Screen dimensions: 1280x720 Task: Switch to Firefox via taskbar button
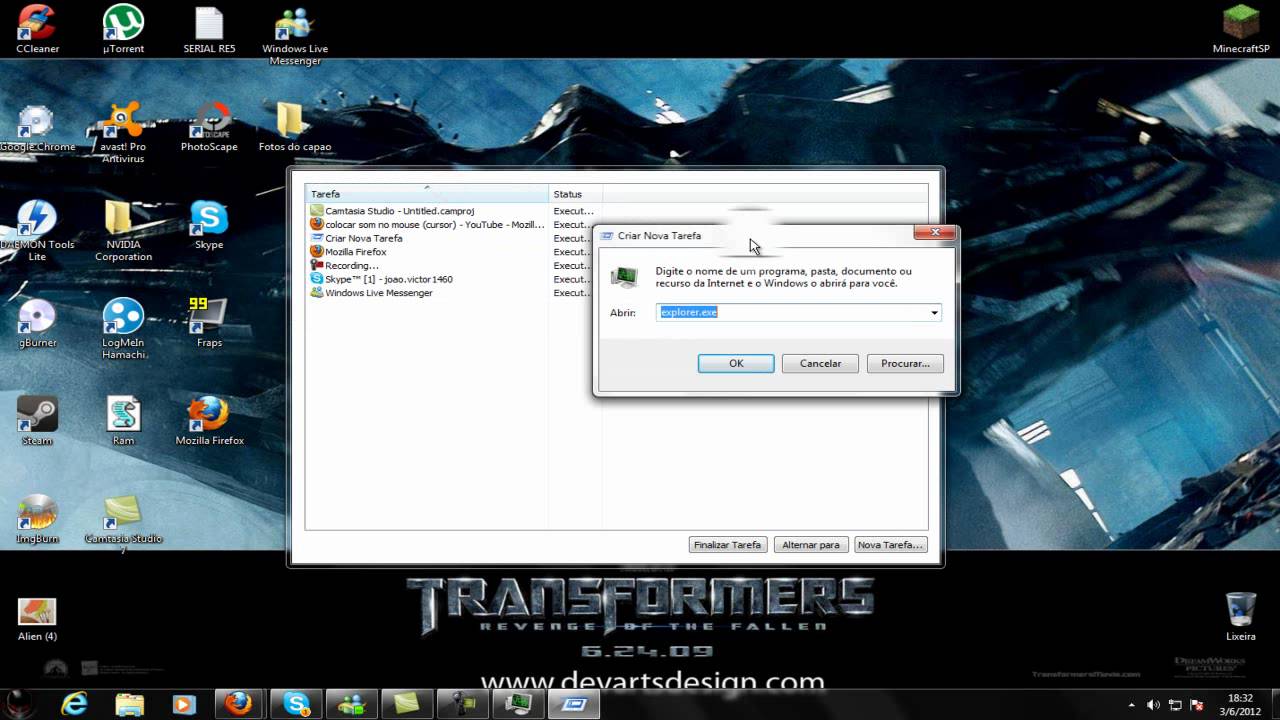[238, 704]
